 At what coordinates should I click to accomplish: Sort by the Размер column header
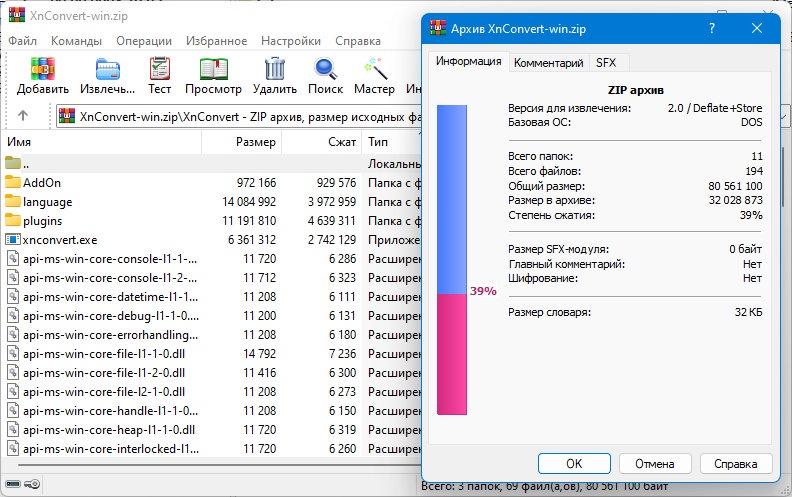click(241, 142)
